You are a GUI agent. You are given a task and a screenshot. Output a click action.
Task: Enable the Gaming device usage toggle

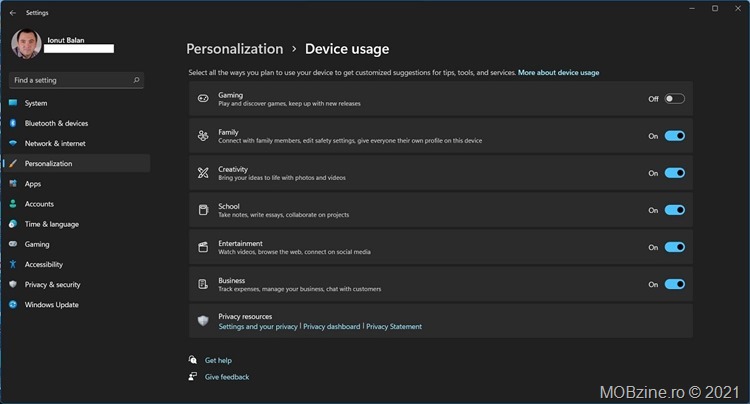pos(674,99)
